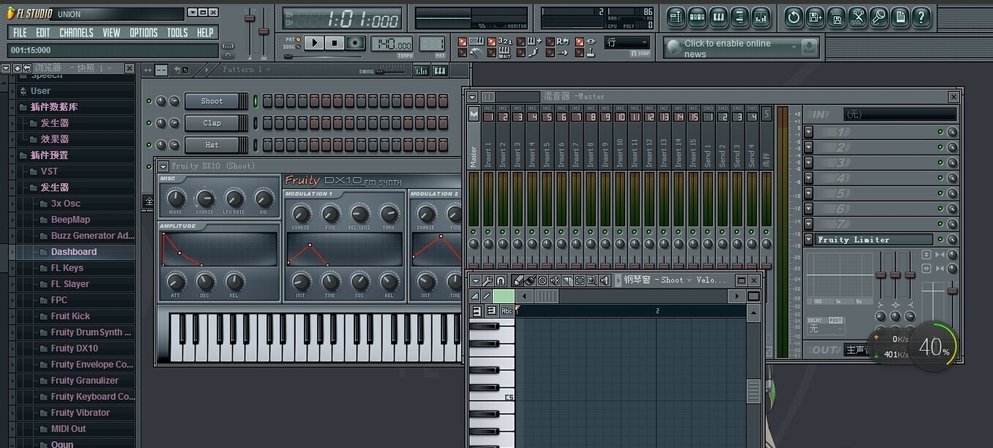
Task: Open the playlist window from the toolbar
Action: (676, 17)
